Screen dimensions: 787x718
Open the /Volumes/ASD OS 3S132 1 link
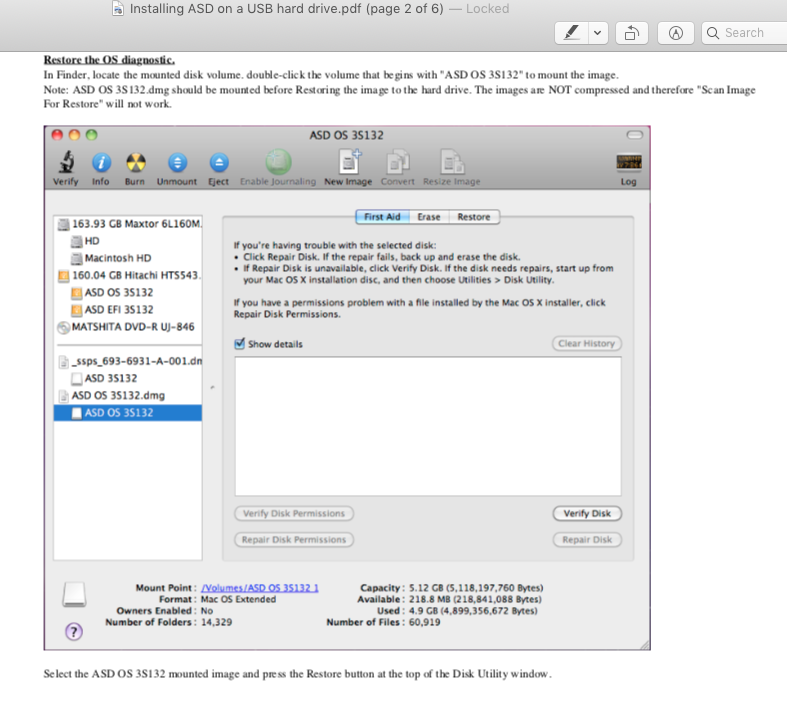tap(259, 588)
